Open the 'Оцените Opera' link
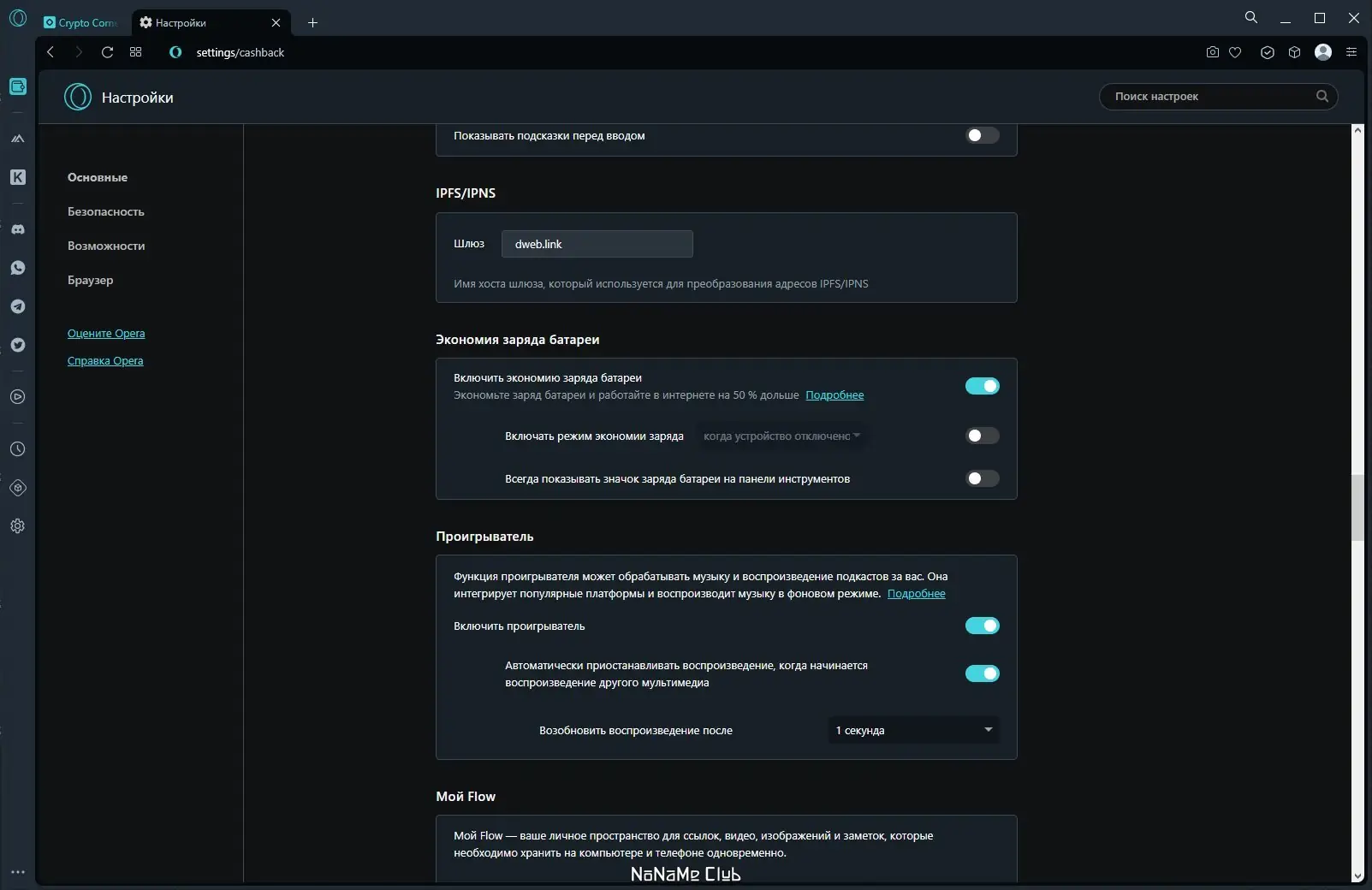This screenshot has width=1372, height=890. [106, 333]
